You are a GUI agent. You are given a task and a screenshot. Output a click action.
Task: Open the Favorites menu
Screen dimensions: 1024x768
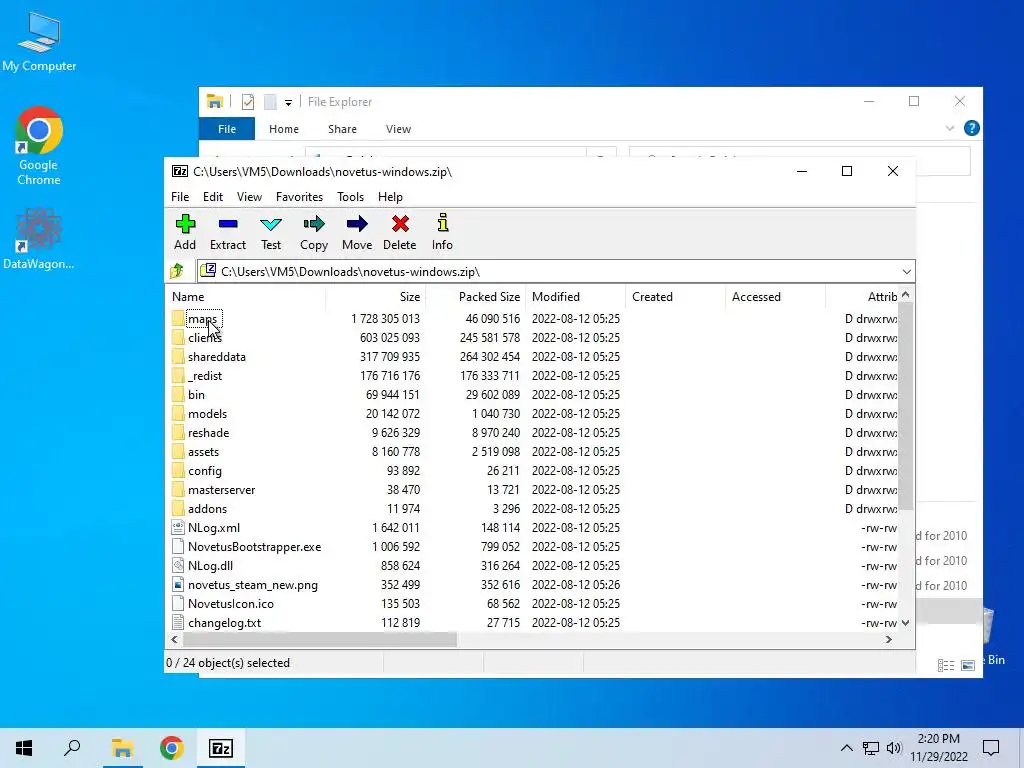(x=299, y=197)
